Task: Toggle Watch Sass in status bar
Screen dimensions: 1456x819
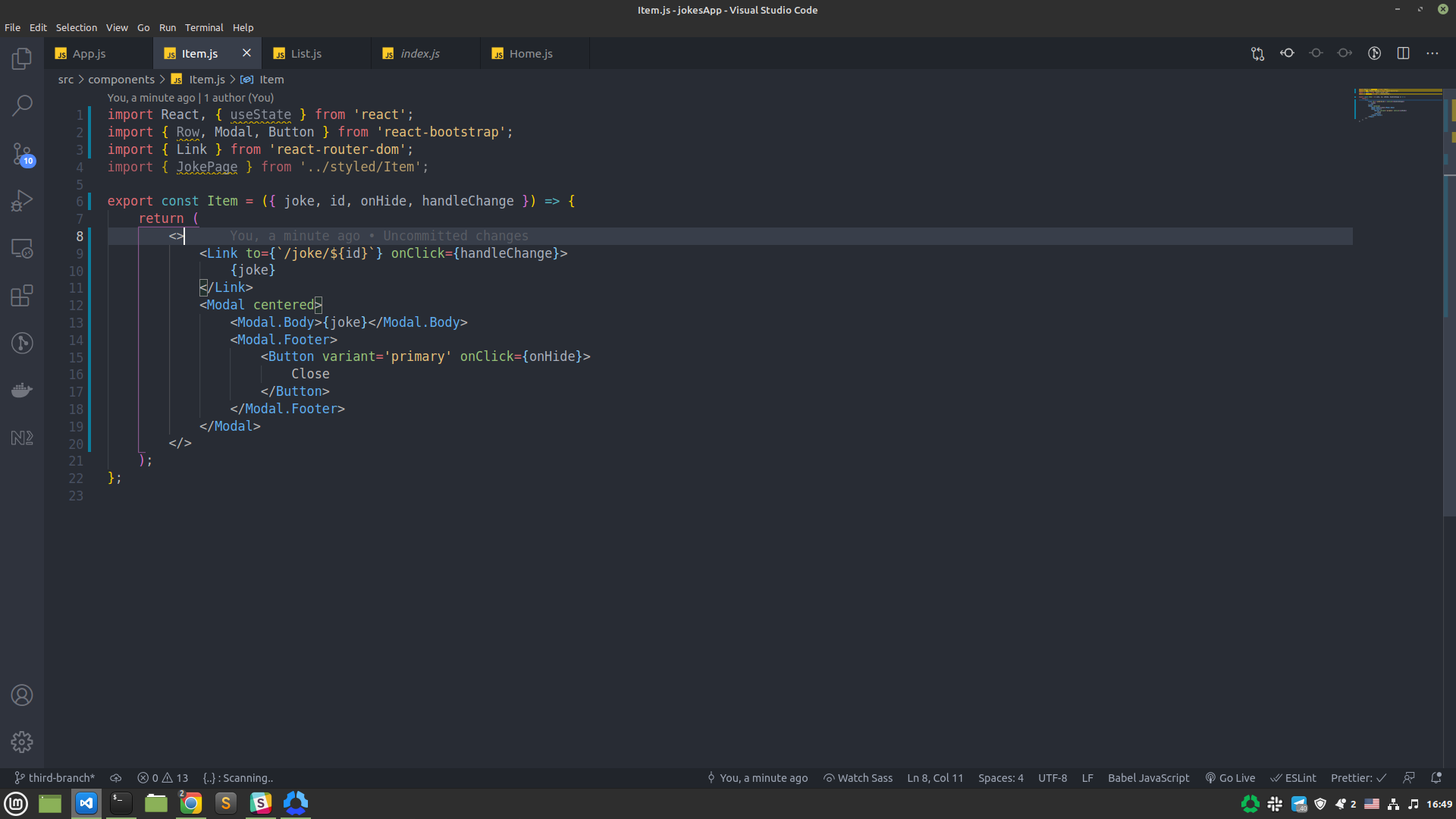Action: tap(858, 778)
